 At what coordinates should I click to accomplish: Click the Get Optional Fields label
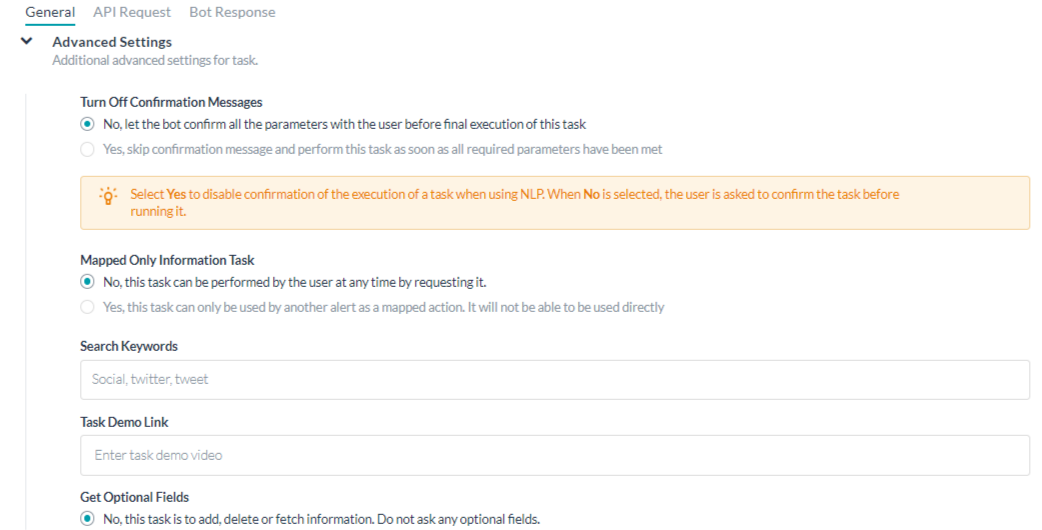point(135,497)
